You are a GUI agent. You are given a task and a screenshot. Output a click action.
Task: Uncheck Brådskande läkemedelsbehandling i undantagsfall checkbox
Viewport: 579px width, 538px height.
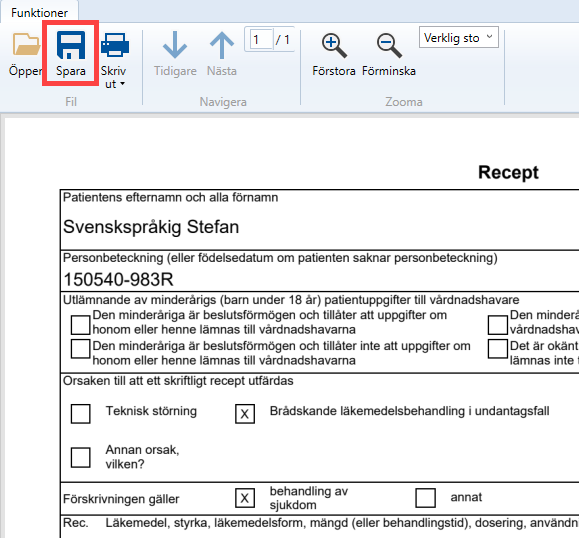(x=245, y=414)
